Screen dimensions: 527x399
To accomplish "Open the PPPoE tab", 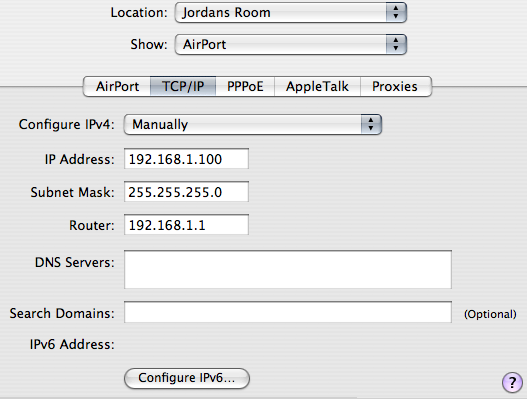I will click(x=245, y=86).
